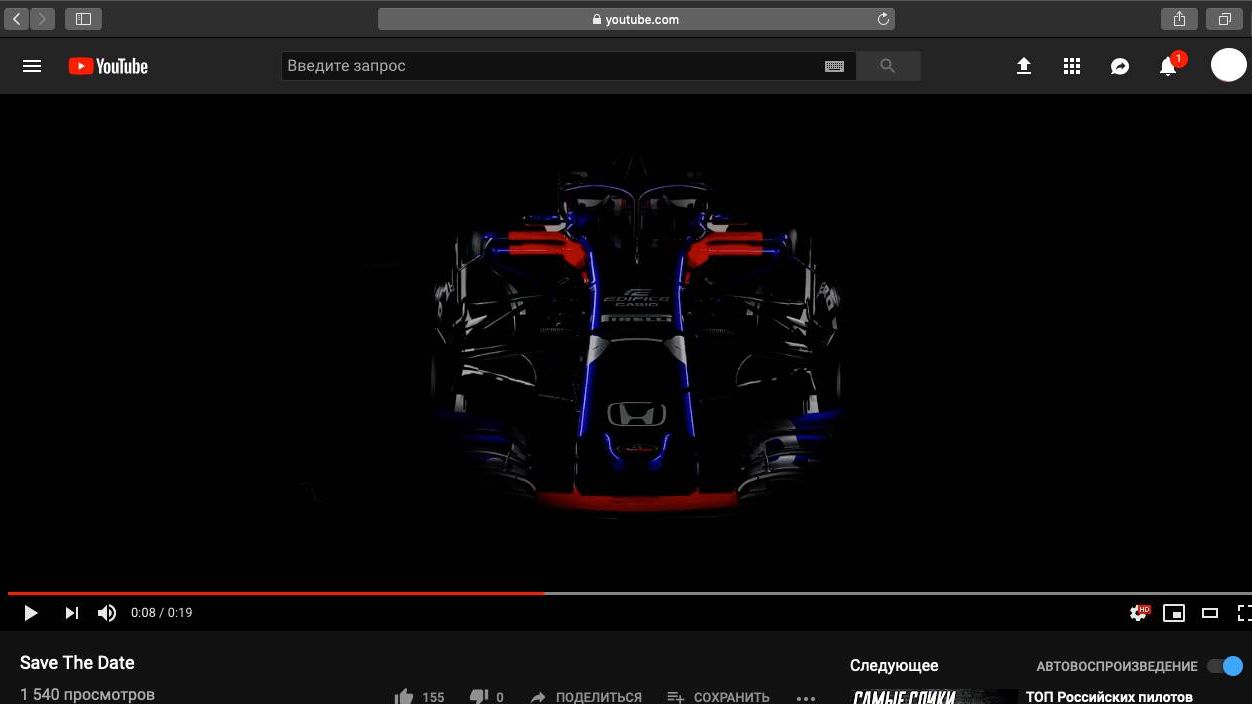Skip to the next video
The width and height of the screenshot is (1252, 704).
click(x=71, y=613)
